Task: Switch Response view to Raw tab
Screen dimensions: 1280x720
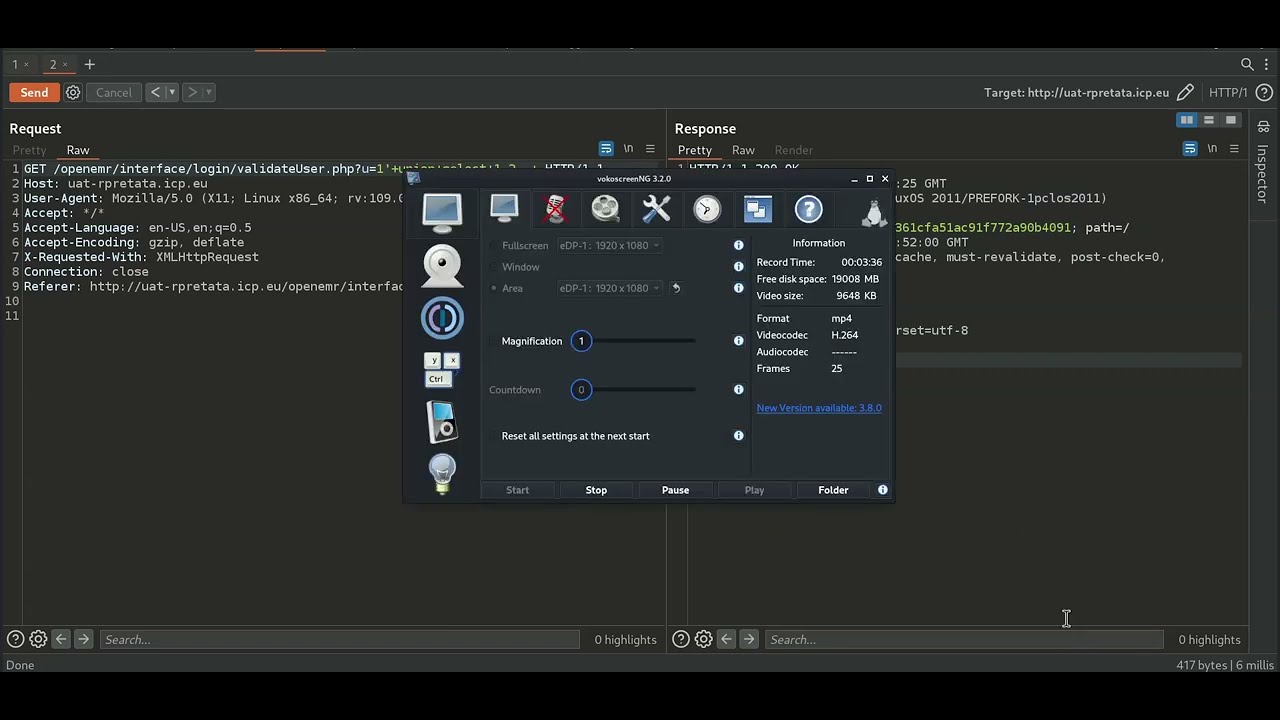Action: (743, 150)
